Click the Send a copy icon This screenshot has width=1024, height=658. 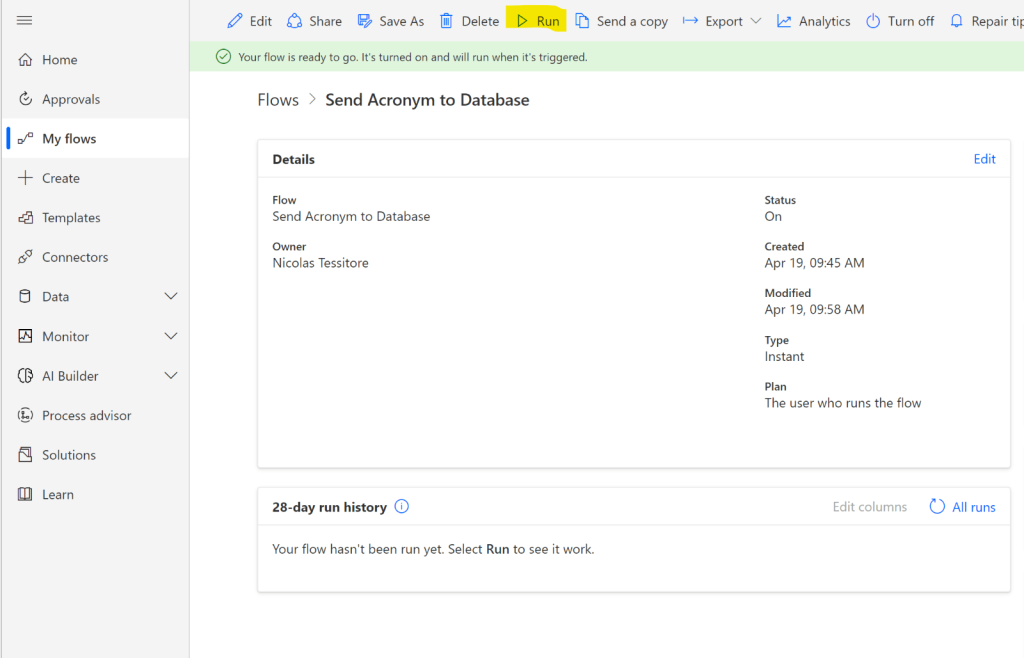coord(582,21)
